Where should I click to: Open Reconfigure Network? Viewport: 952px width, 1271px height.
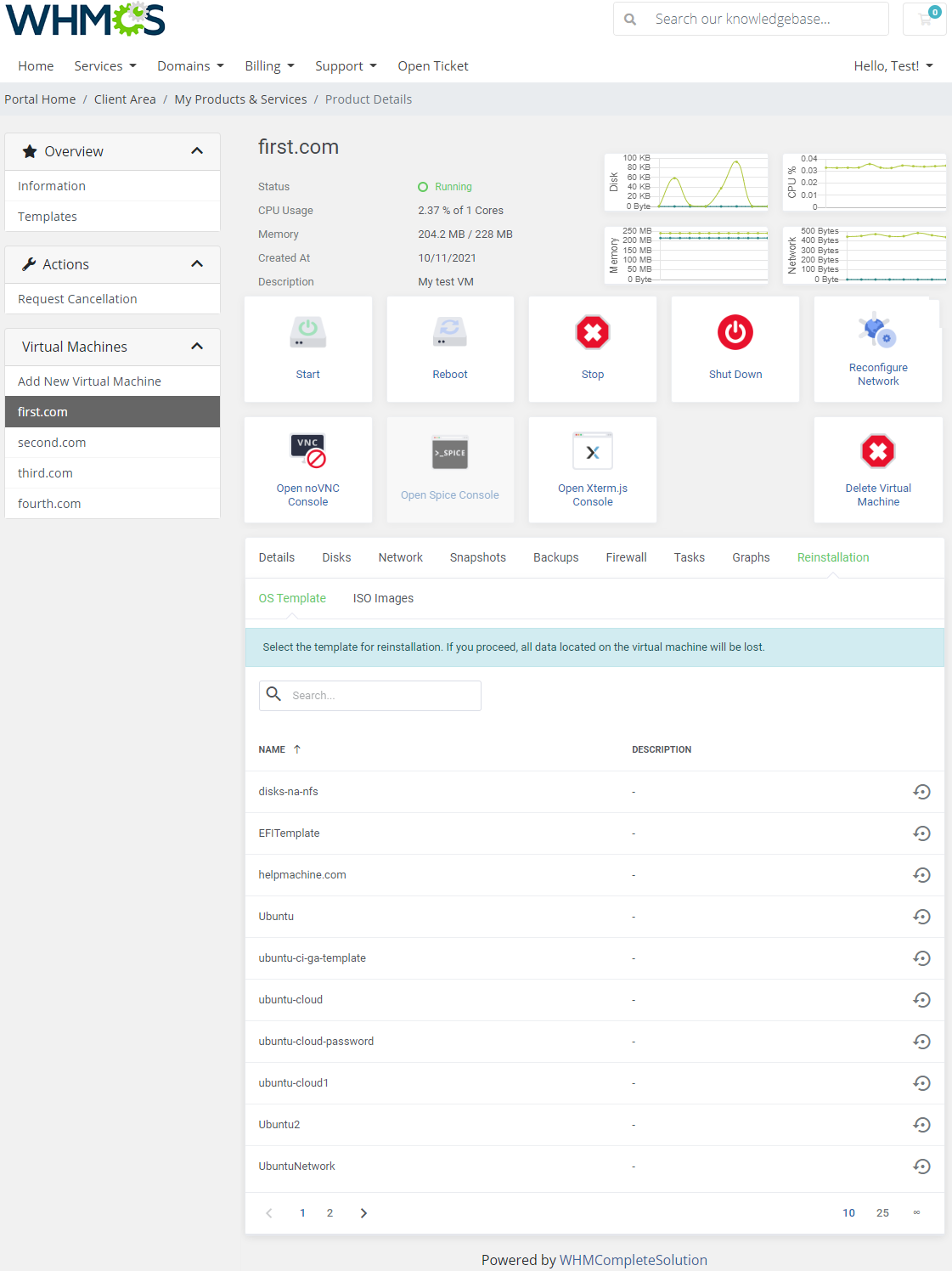coord(878,349)
